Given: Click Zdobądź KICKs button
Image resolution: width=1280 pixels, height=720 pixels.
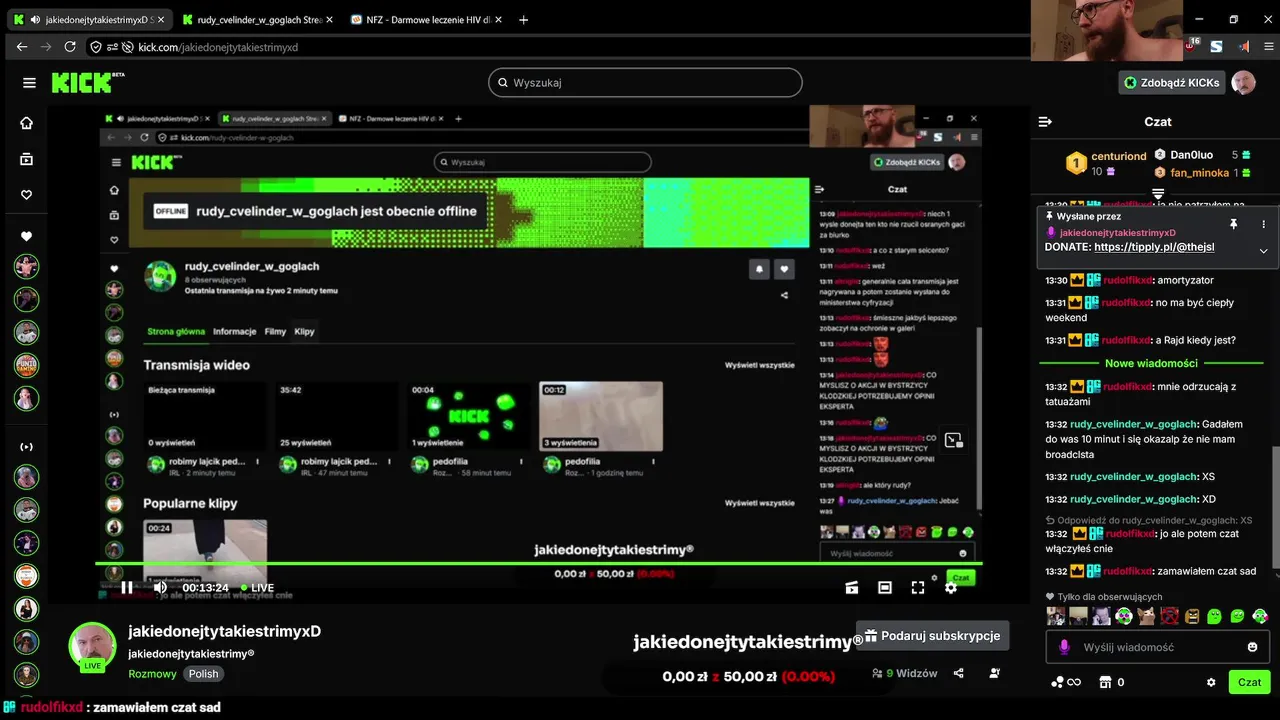Looking at the screenshot, I should click(x=1172, y=83).
